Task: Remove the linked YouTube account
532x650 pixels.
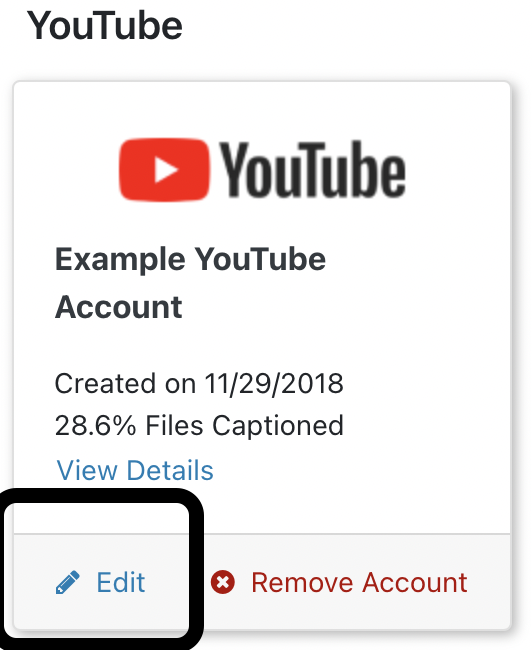Action: 339,582
